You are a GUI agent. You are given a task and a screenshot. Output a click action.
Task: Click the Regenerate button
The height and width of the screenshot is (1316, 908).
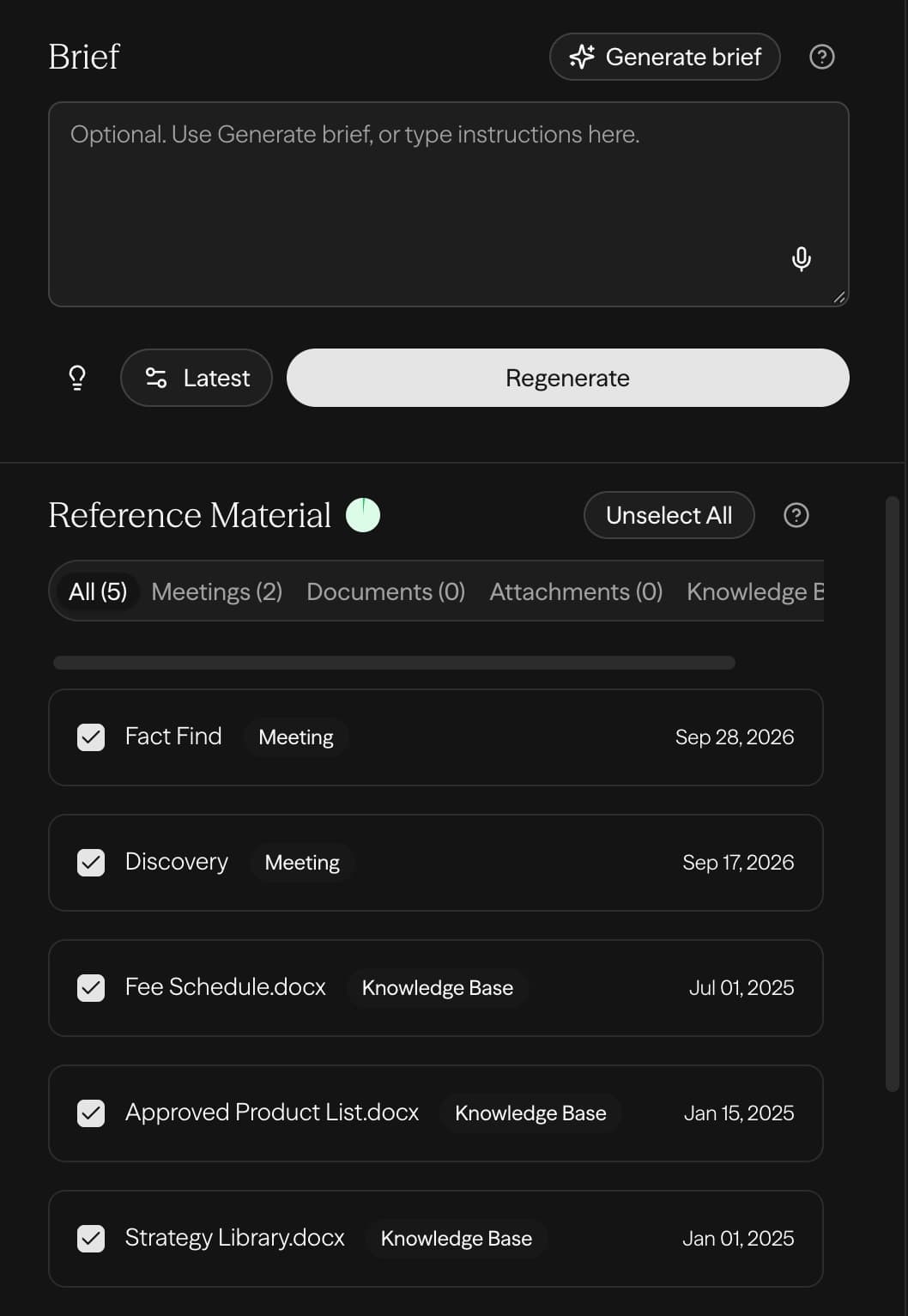[568, 378]
